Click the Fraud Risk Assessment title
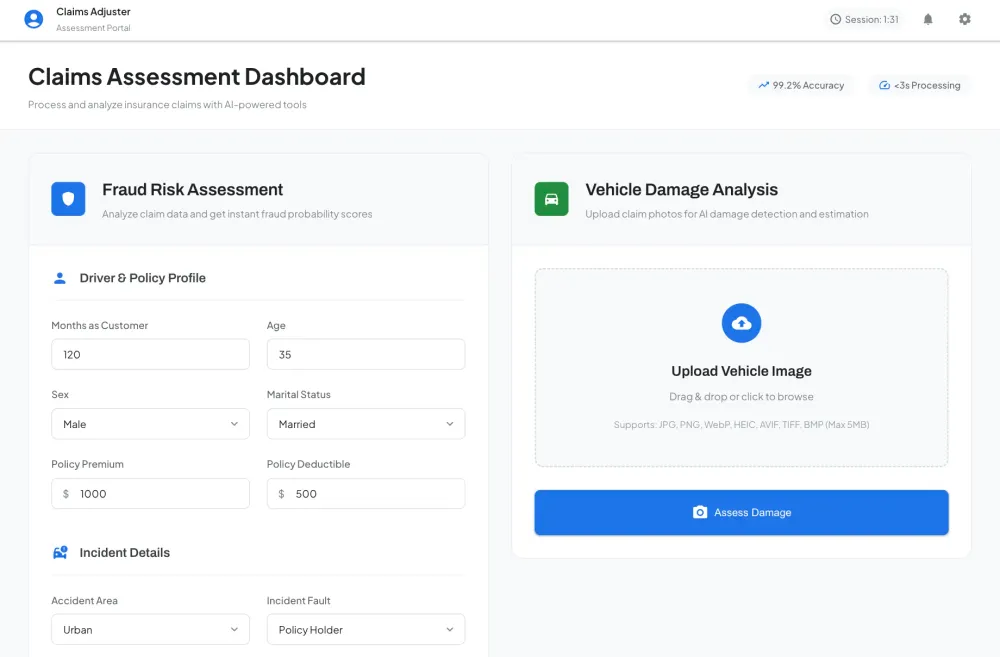 (193, 189)
